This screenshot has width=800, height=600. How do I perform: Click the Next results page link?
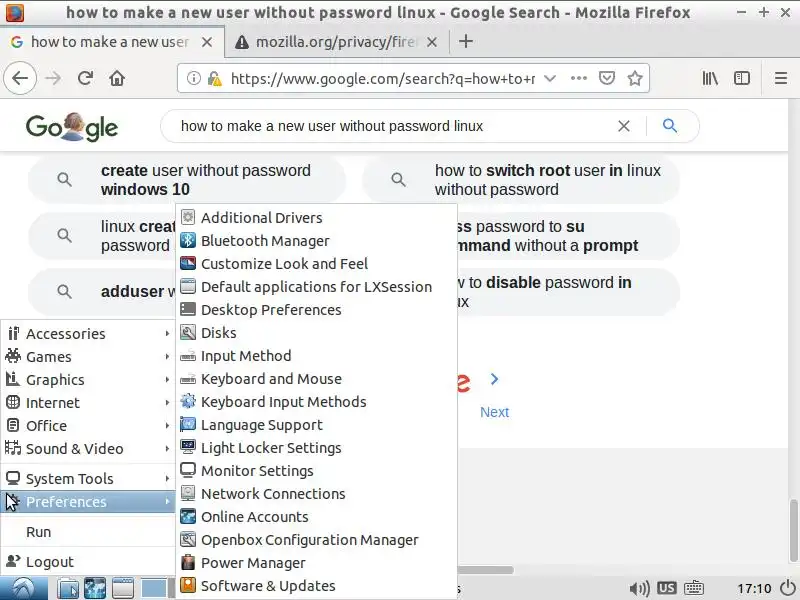[x=494, y=412]
